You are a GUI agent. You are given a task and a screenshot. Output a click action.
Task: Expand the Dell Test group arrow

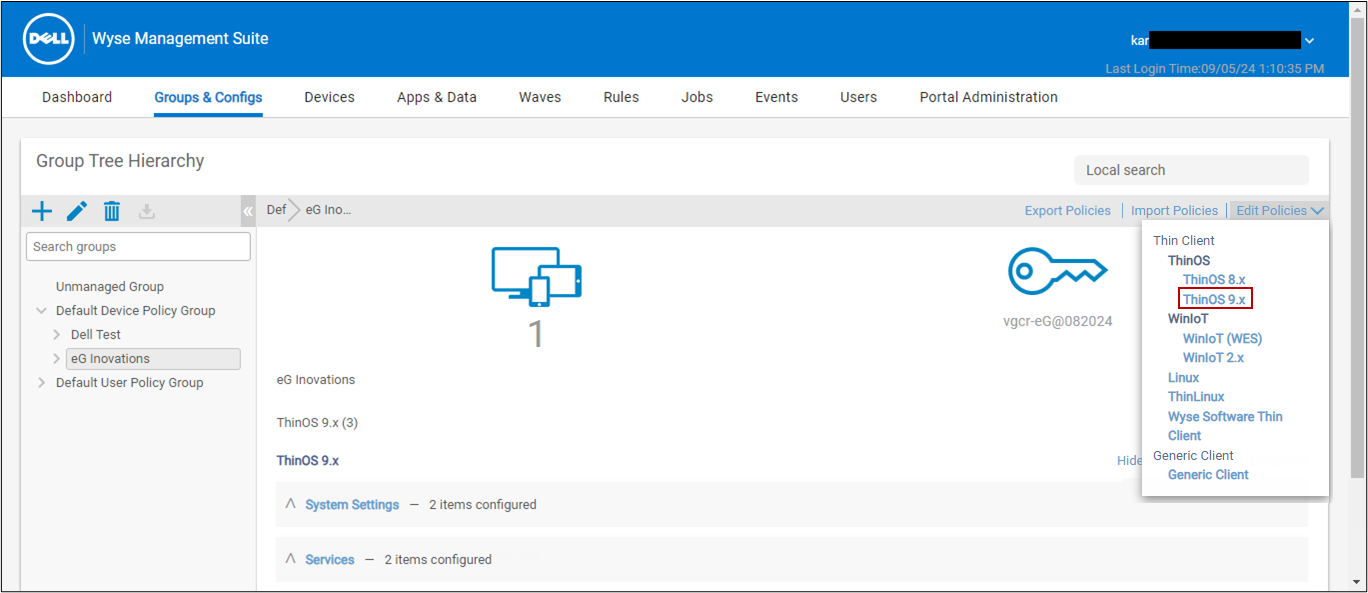click(57, 335)
